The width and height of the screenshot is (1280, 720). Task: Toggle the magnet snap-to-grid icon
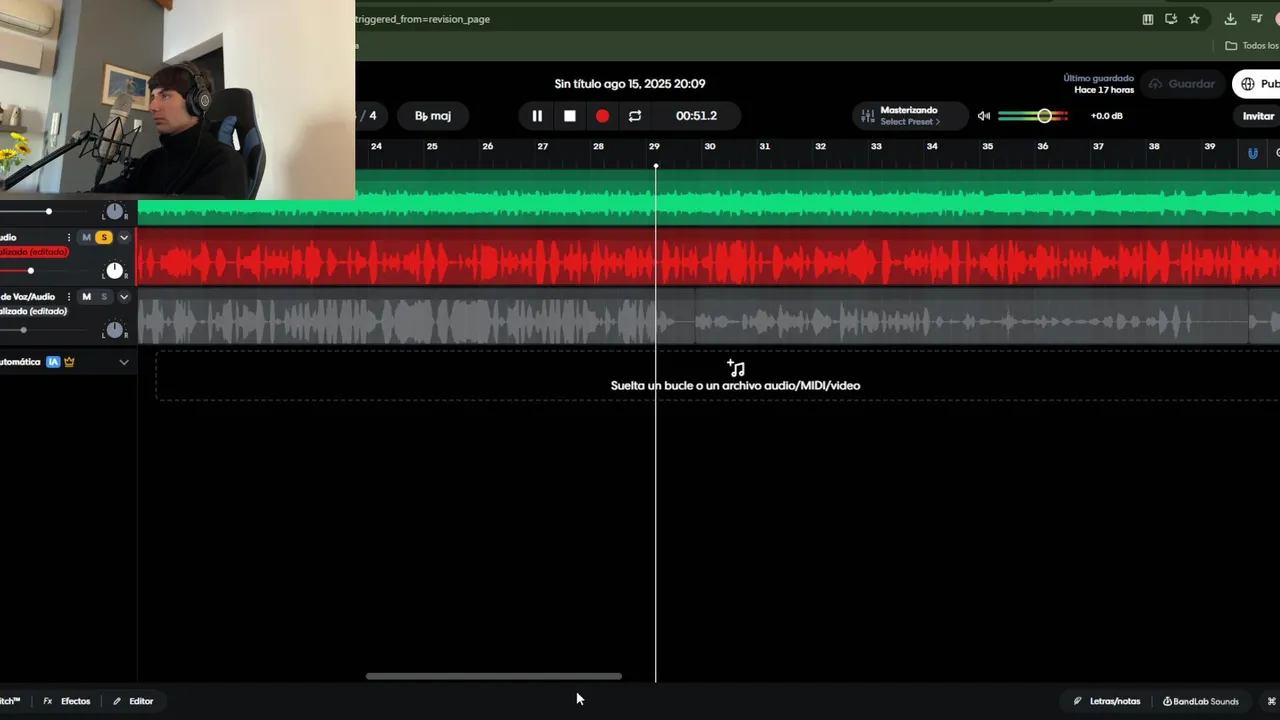coord(1253,153)
